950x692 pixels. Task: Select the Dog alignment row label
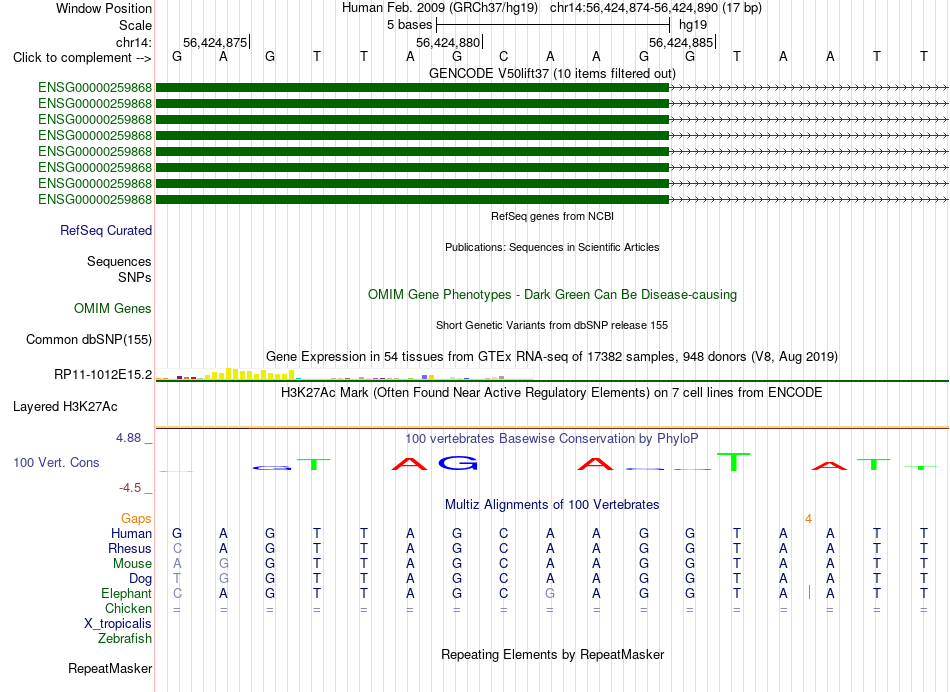coord(140,579)
